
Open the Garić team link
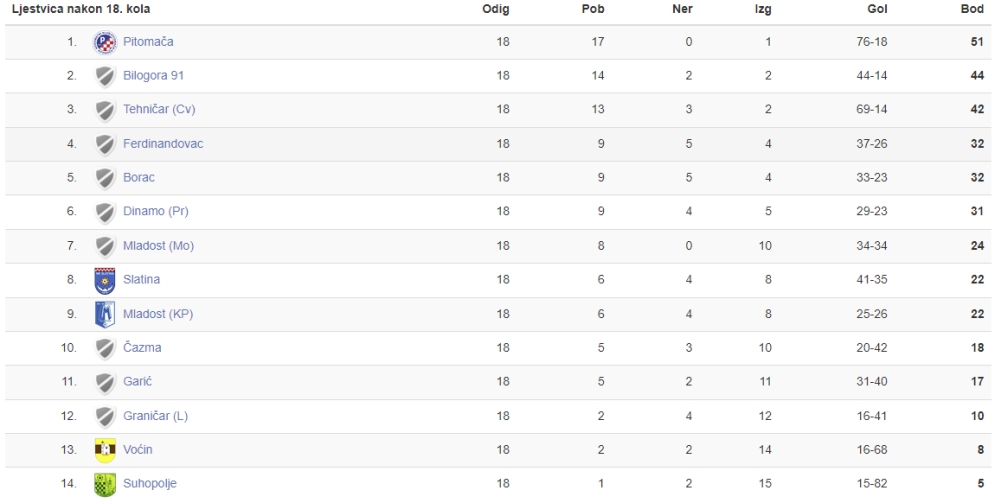click(137, 382)
